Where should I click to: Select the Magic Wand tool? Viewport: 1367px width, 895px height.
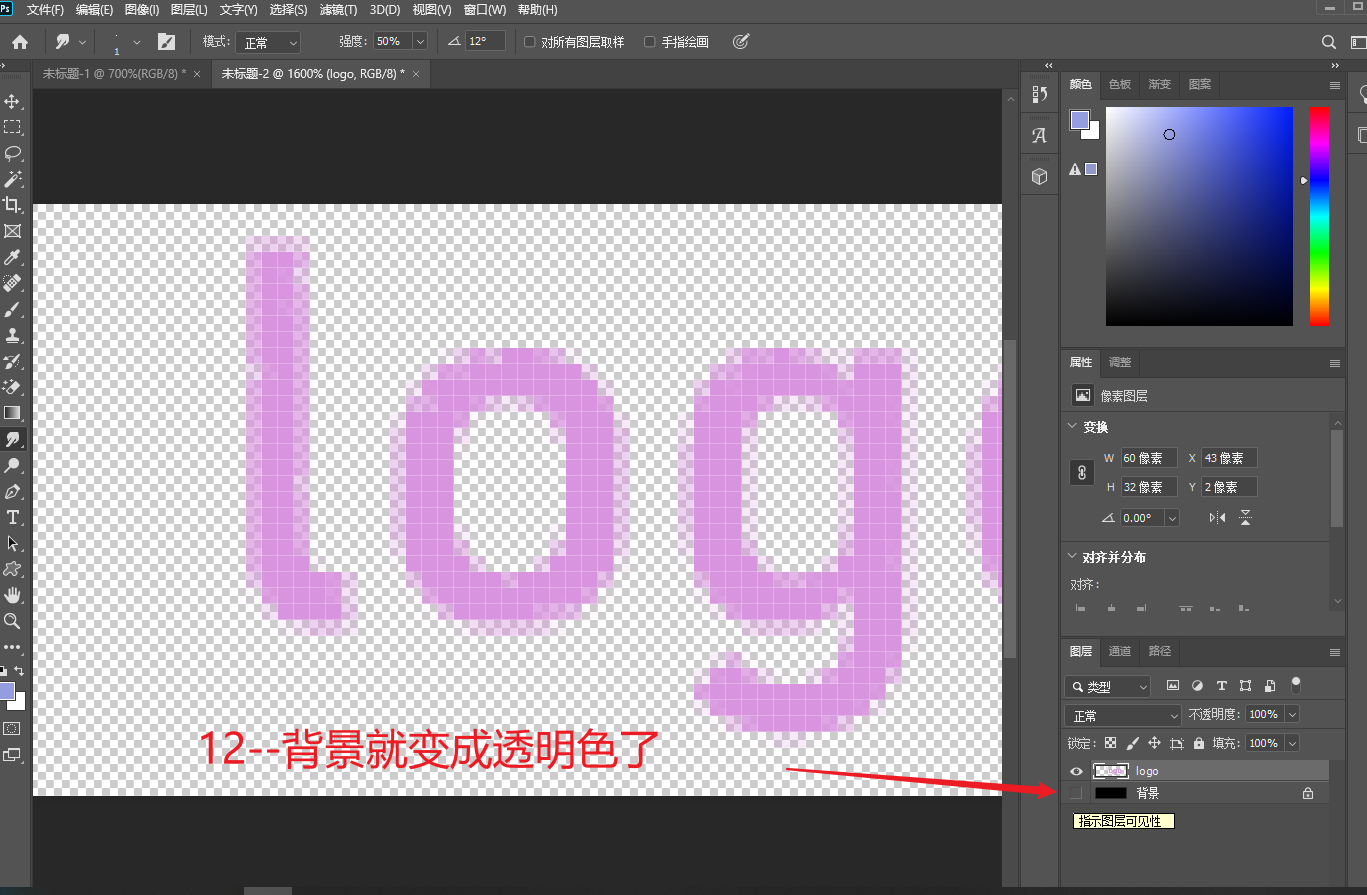click(x=13, y=179)
